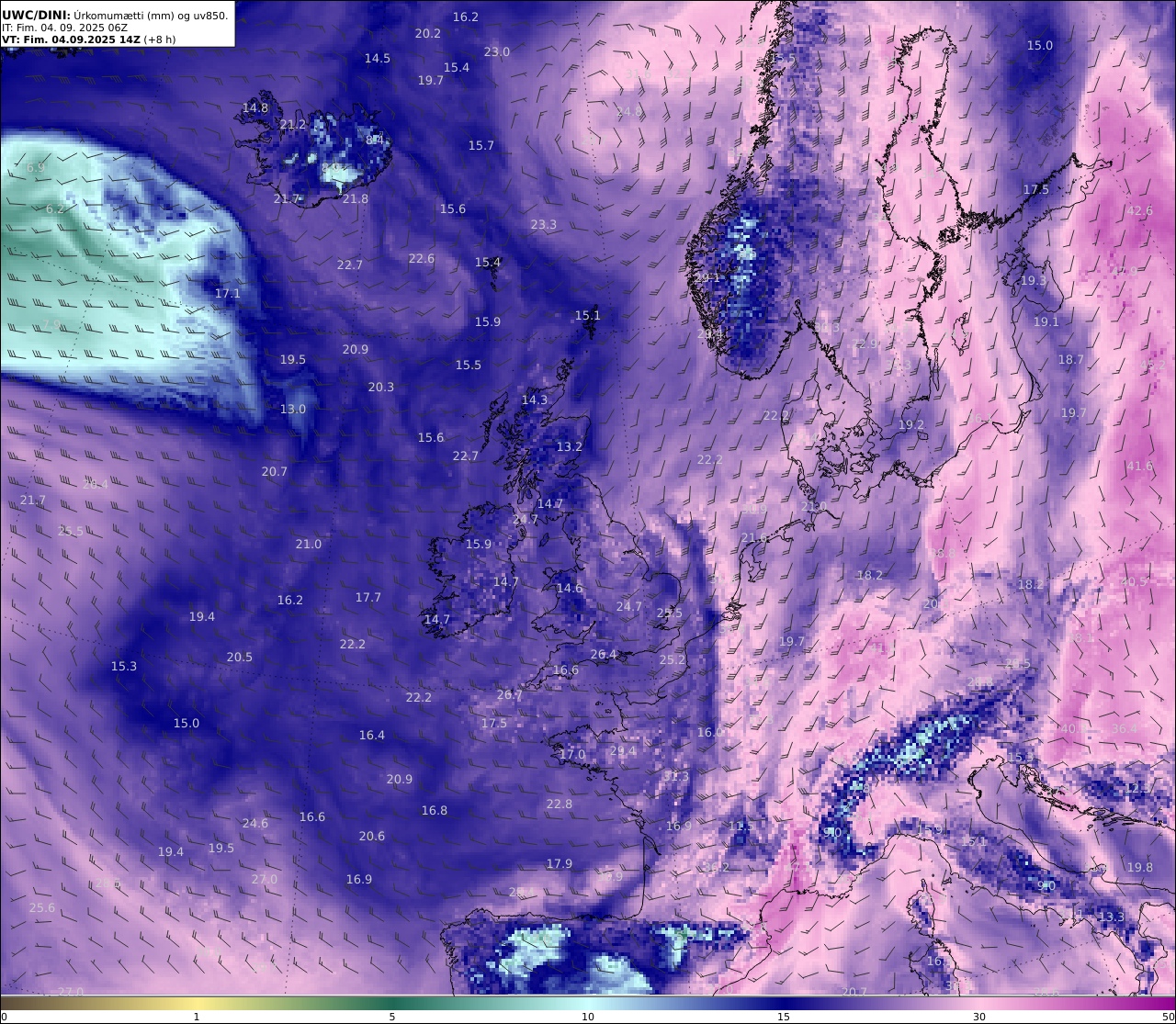The height and width of the screenshot is (1024, 1176).
Task: Click the 50 tick at scale end
Action: (x=1168, y=1017)
